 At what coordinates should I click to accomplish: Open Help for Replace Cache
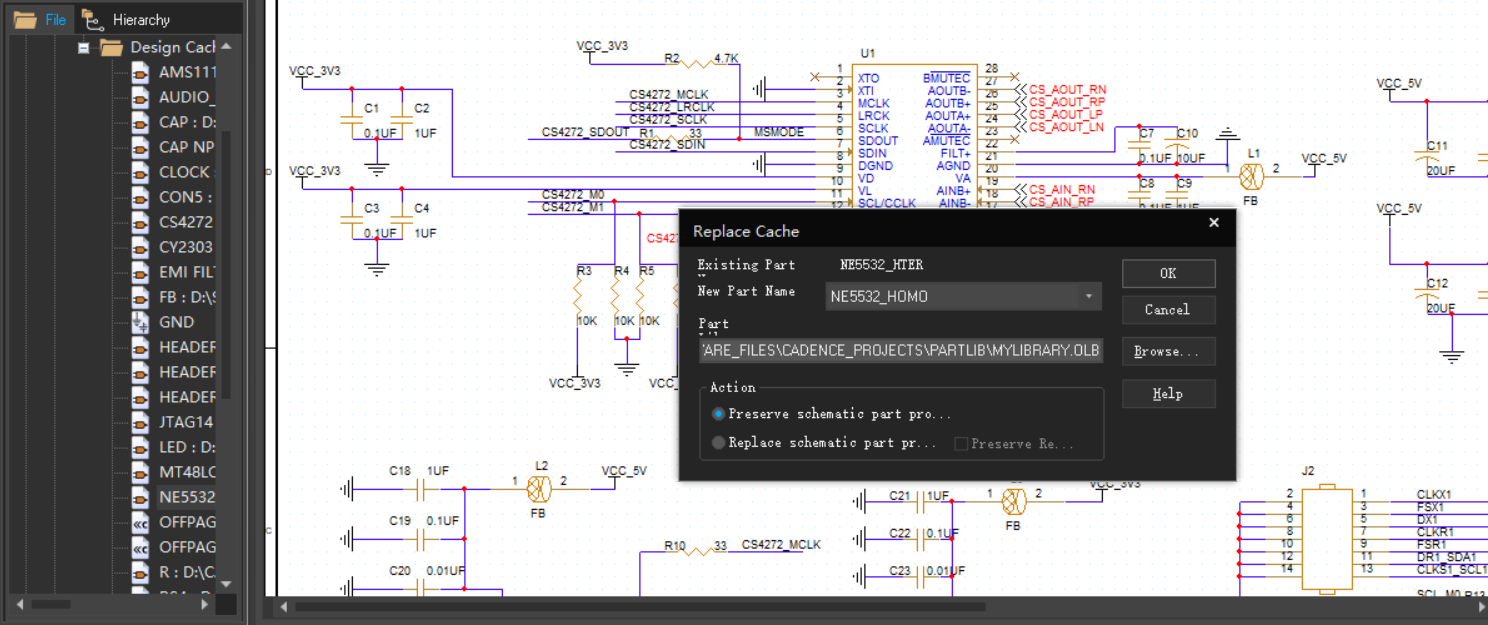pyautogui.click(x=1168, y=393)
